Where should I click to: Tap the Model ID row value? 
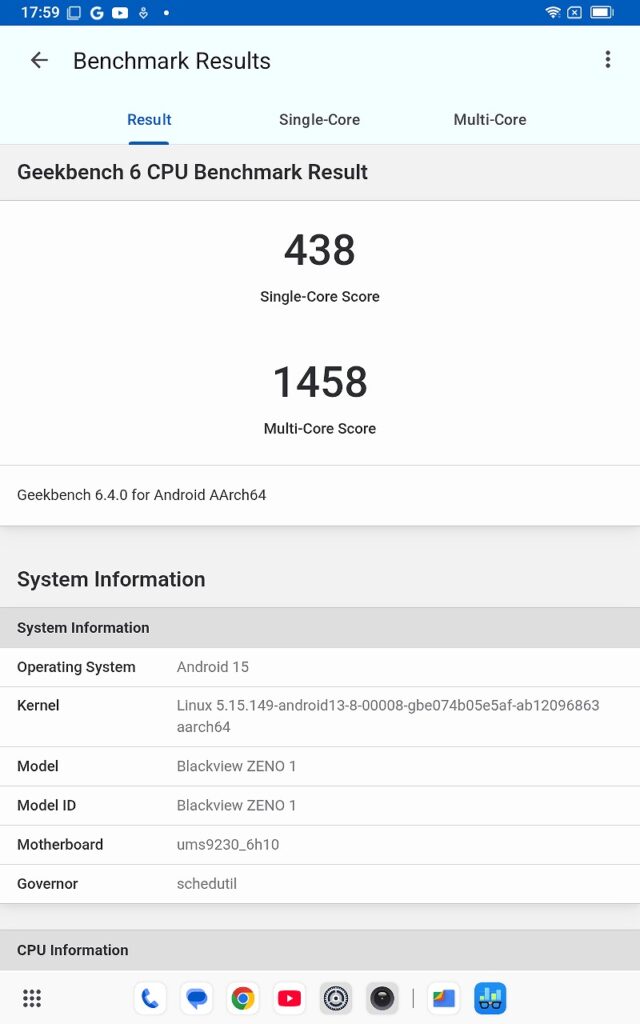click(236, 805)
